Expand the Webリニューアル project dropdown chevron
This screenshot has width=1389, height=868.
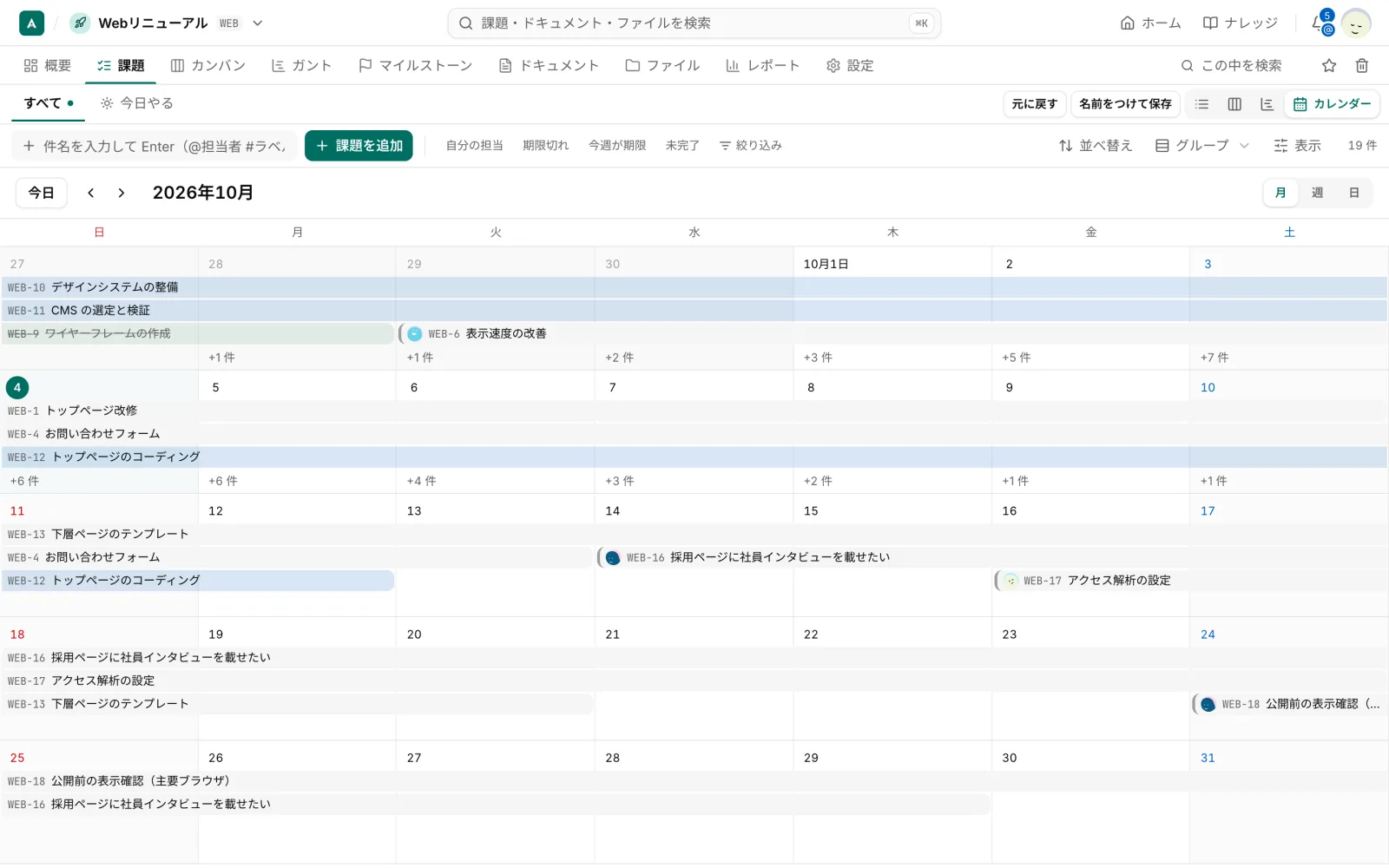pos(257,23)
